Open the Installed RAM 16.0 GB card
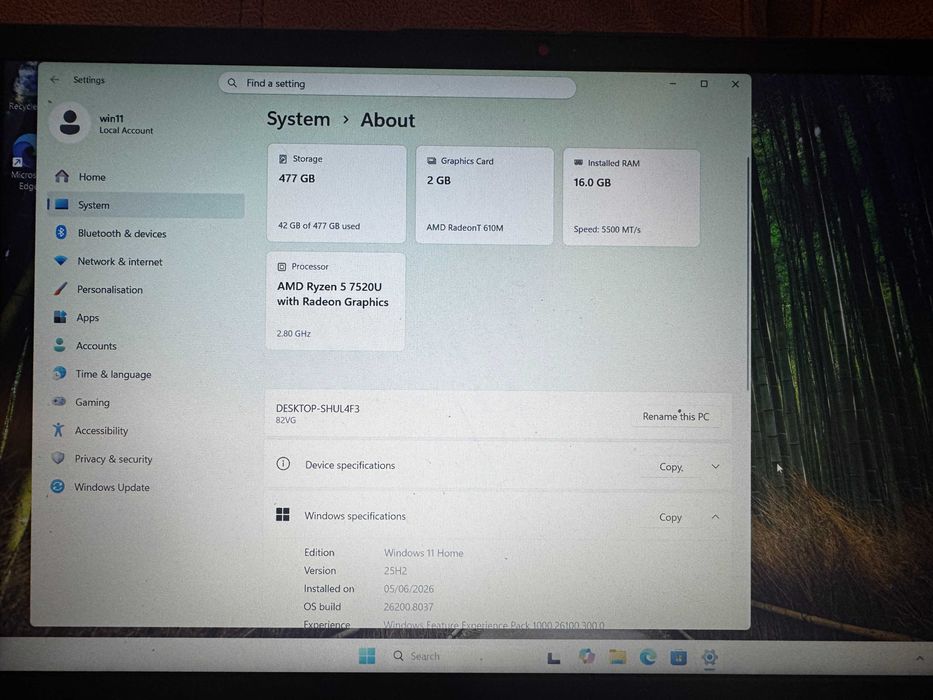933x700 pixels. (631, 197)
